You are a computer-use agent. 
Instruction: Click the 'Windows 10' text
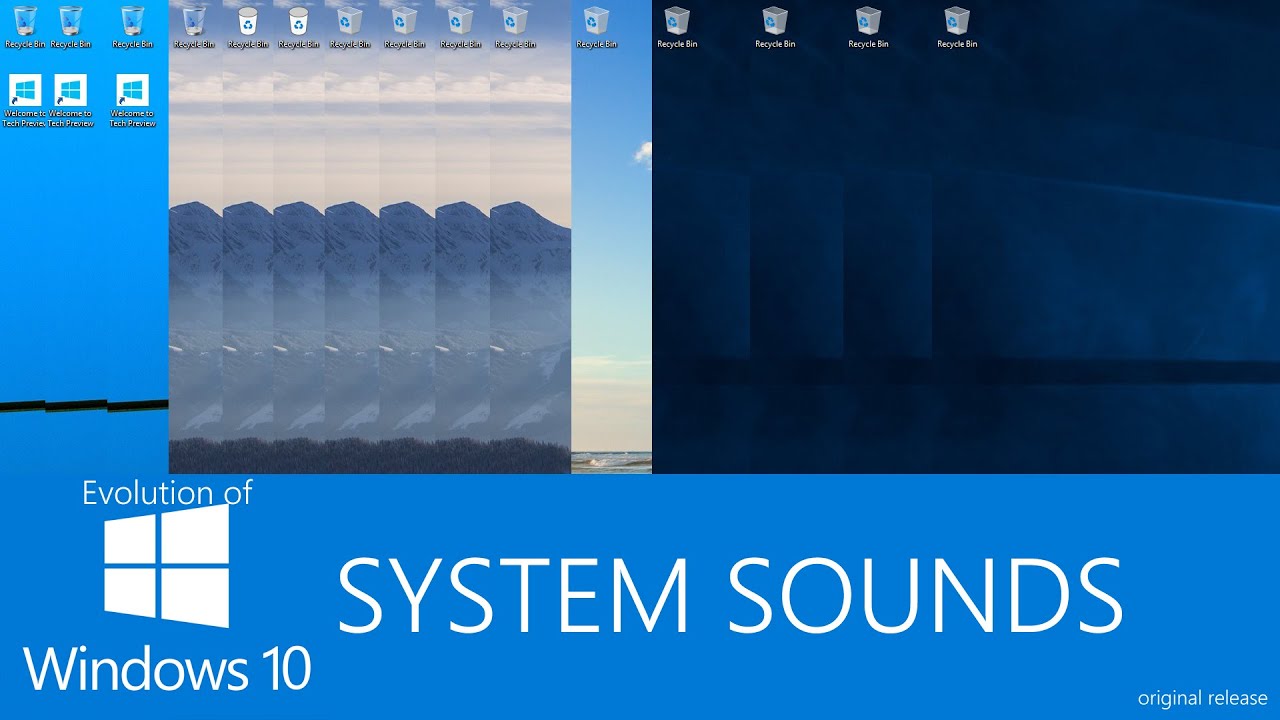click(x=167, y=668)
